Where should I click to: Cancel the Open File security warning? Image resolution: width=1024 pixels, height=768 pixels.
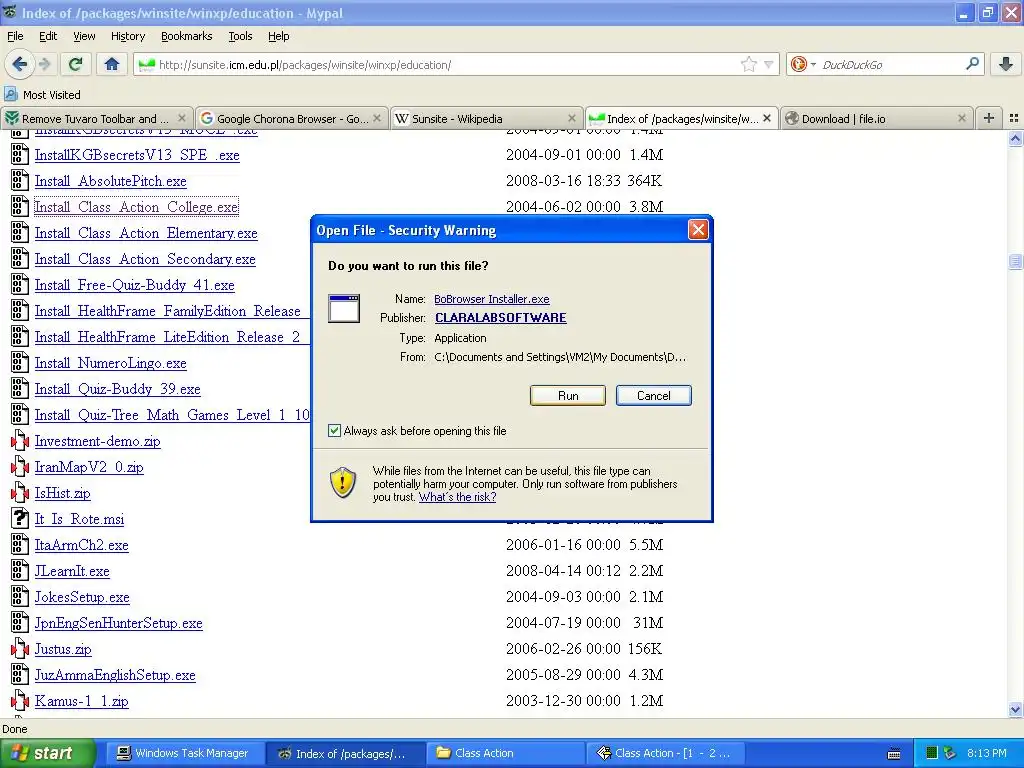point(654,396)
